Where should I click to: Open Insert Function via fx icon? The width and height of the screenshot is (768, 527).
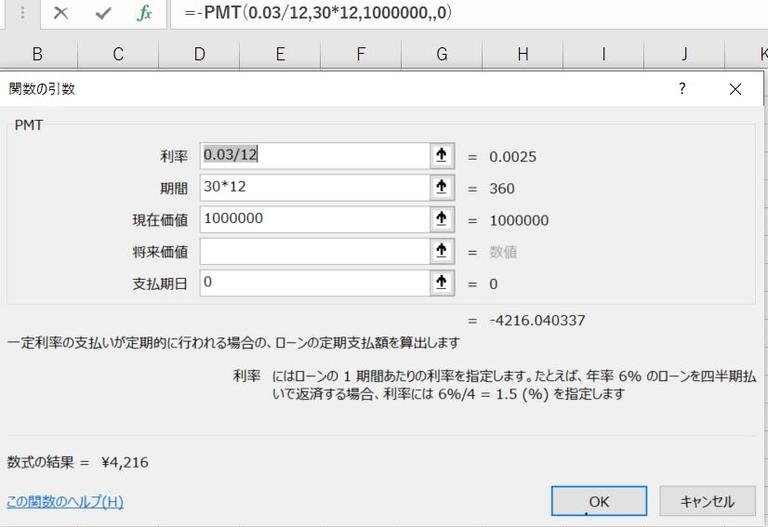[x=144, y=13]
